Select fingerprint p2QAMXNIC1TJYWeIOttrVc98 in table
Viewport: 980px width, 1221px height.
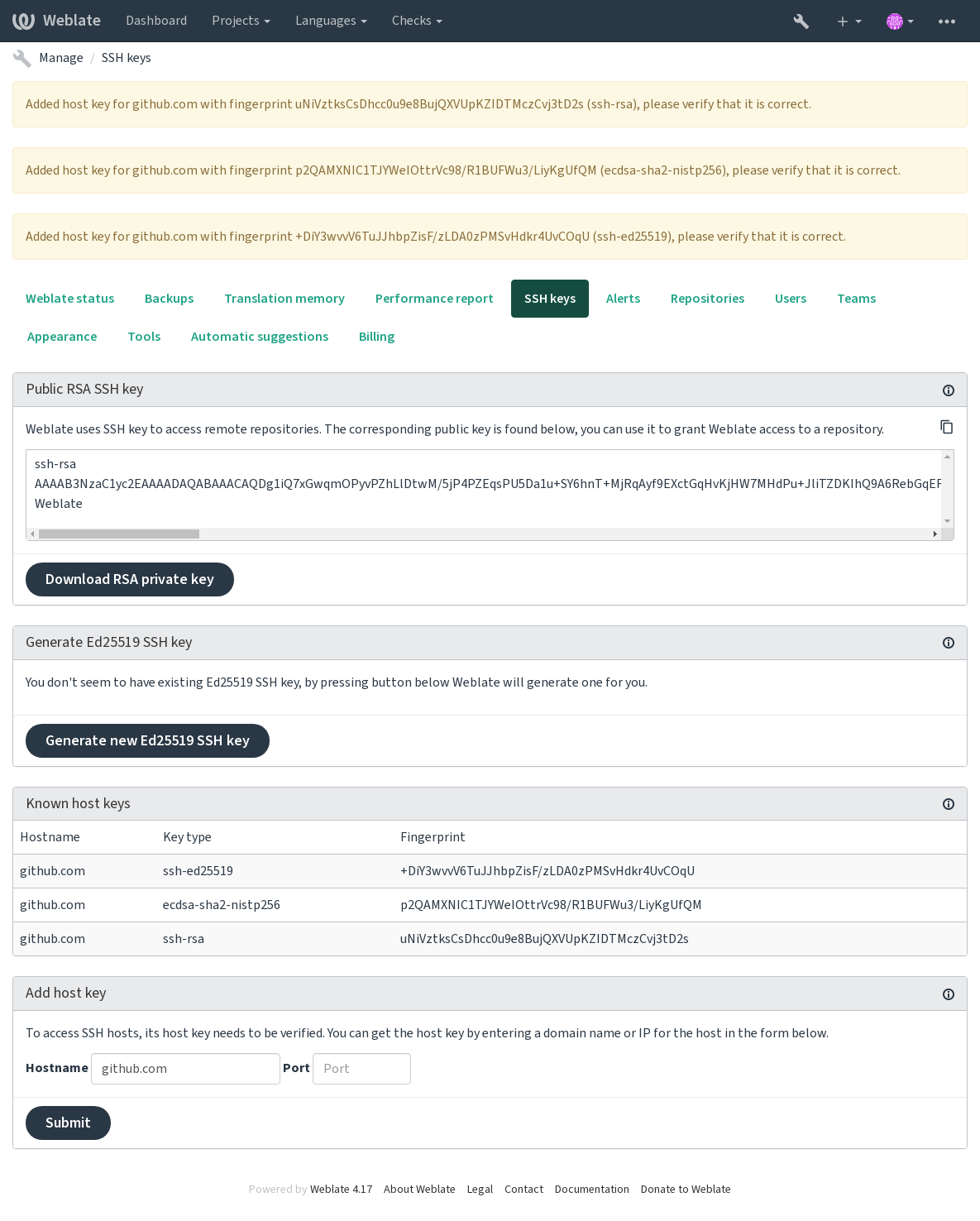551,905
